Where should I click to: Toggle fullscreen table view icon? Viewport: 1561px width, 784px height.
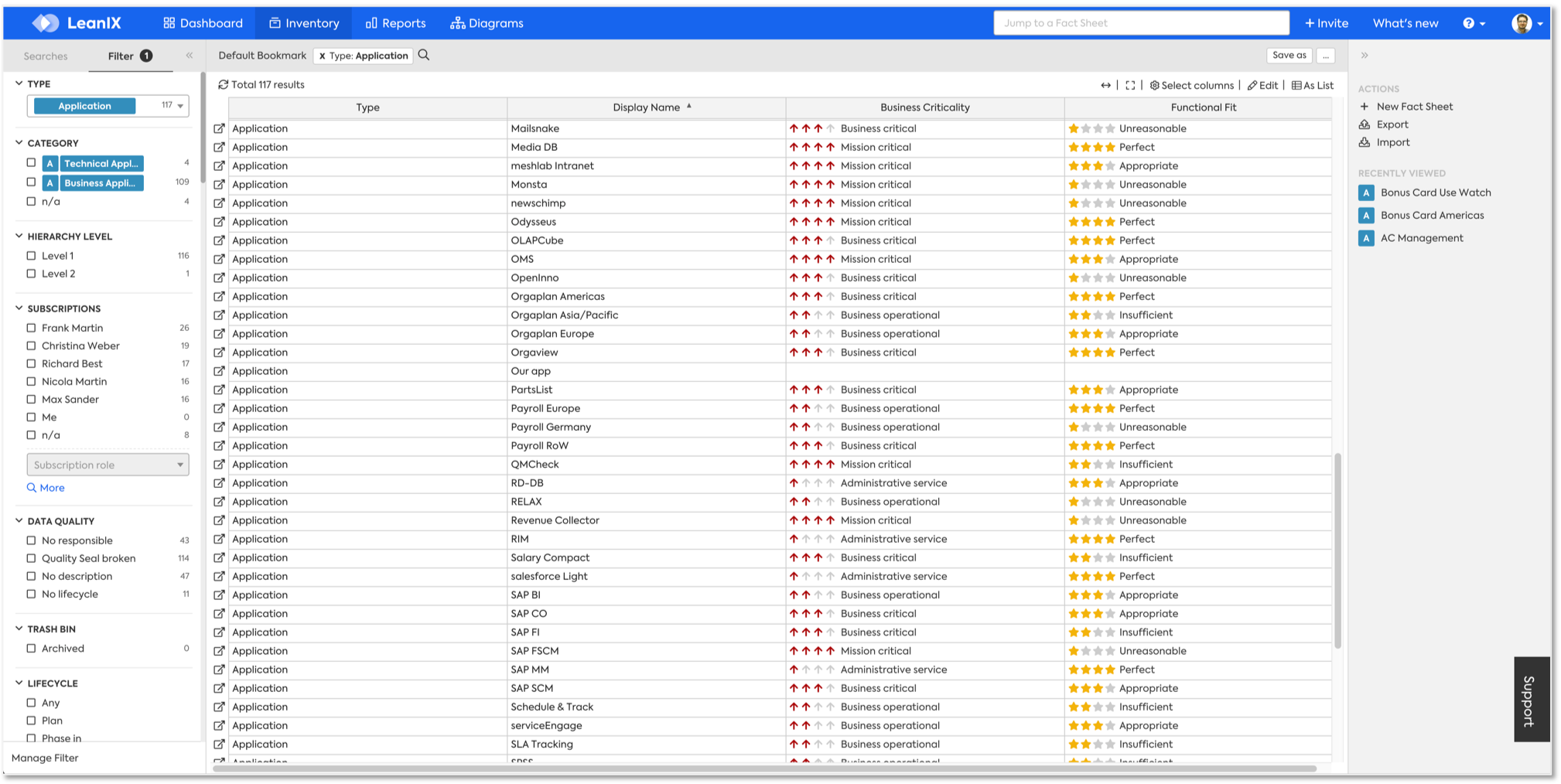pyautogui.click(x=1130, y=85)
